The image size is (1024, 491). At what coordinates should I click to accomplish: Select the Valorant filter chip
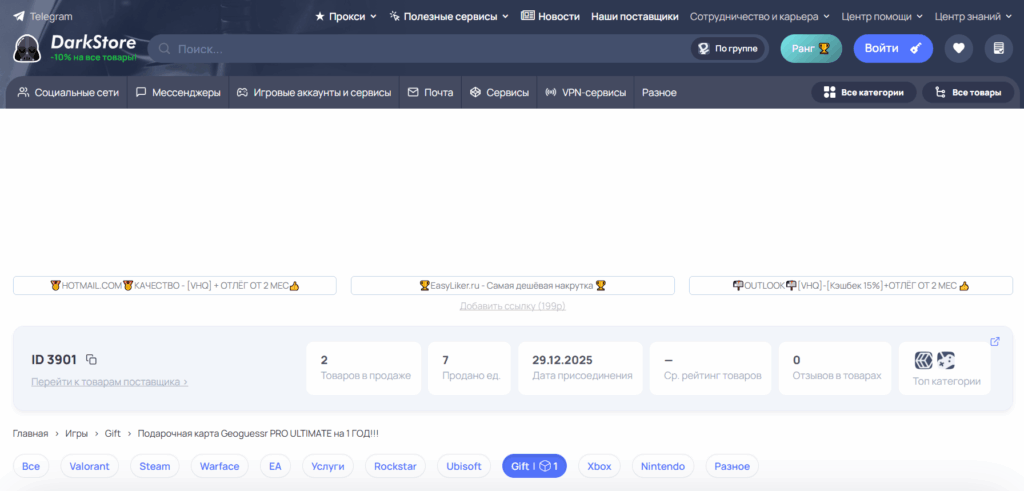tap(89, 466)
